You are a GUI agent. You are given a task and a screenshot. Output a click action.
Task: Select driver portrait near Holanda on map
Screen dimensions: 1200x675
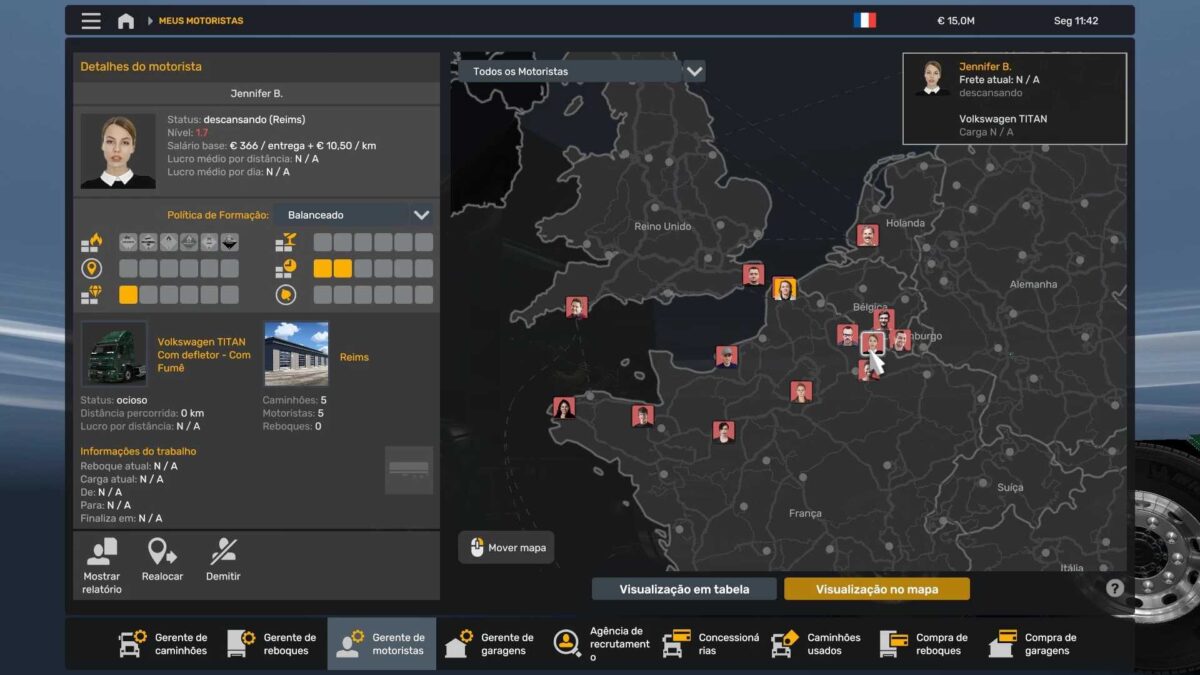tap(867, 235)
